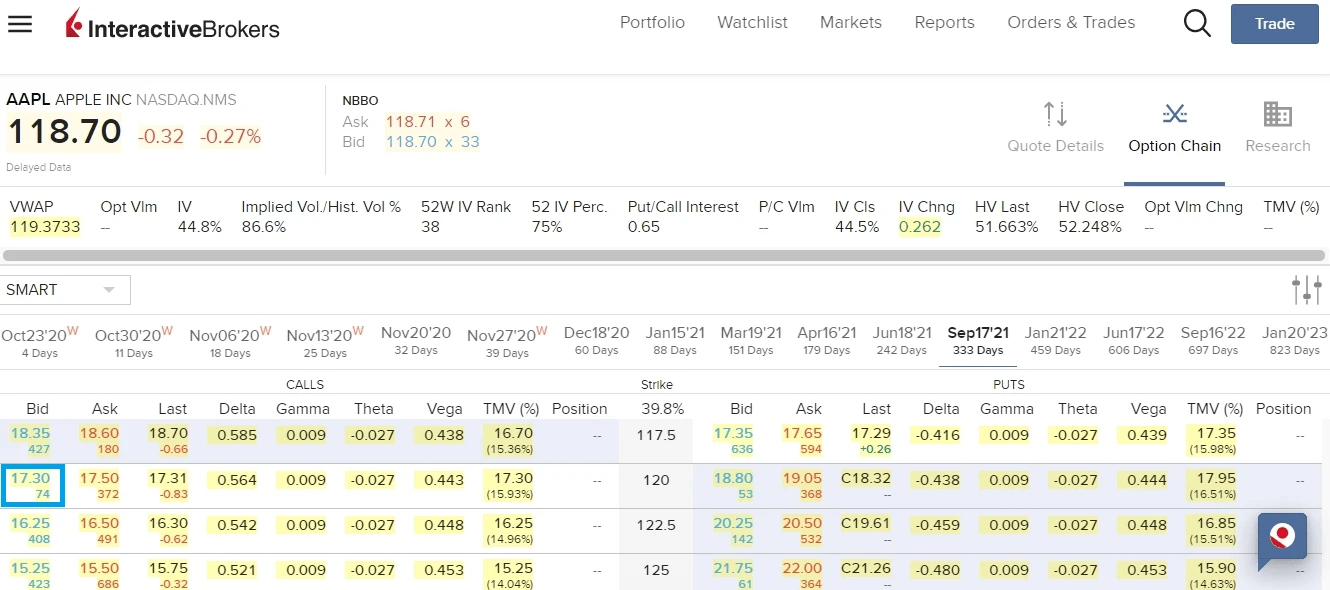Viewport: 1330px width, 590px height.
Task: Open the red chat assistant bubble
Action: pos(1282,538)
